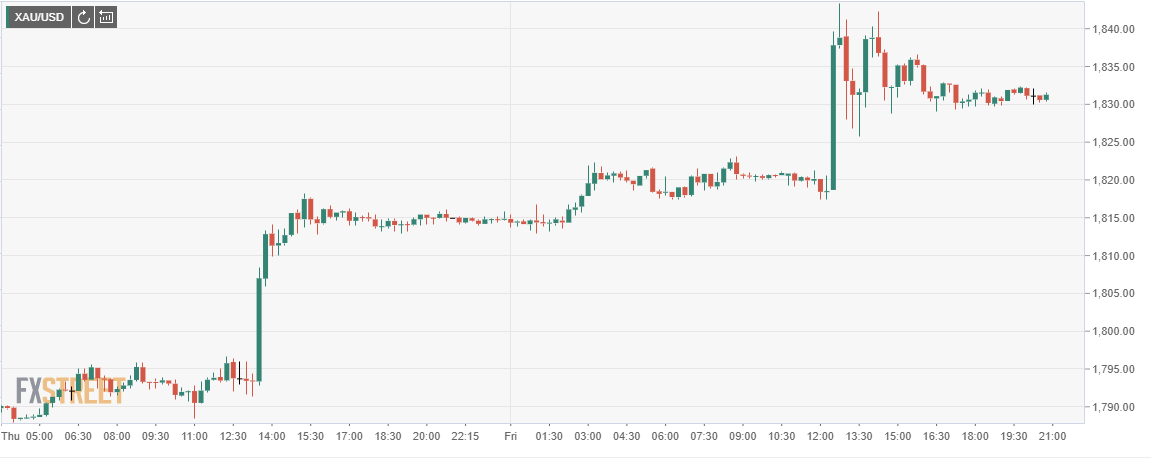The height and width of the screenshot is (461, 1151).
Task: Click the refresh chart icon
Action: (x=83, y=17)
